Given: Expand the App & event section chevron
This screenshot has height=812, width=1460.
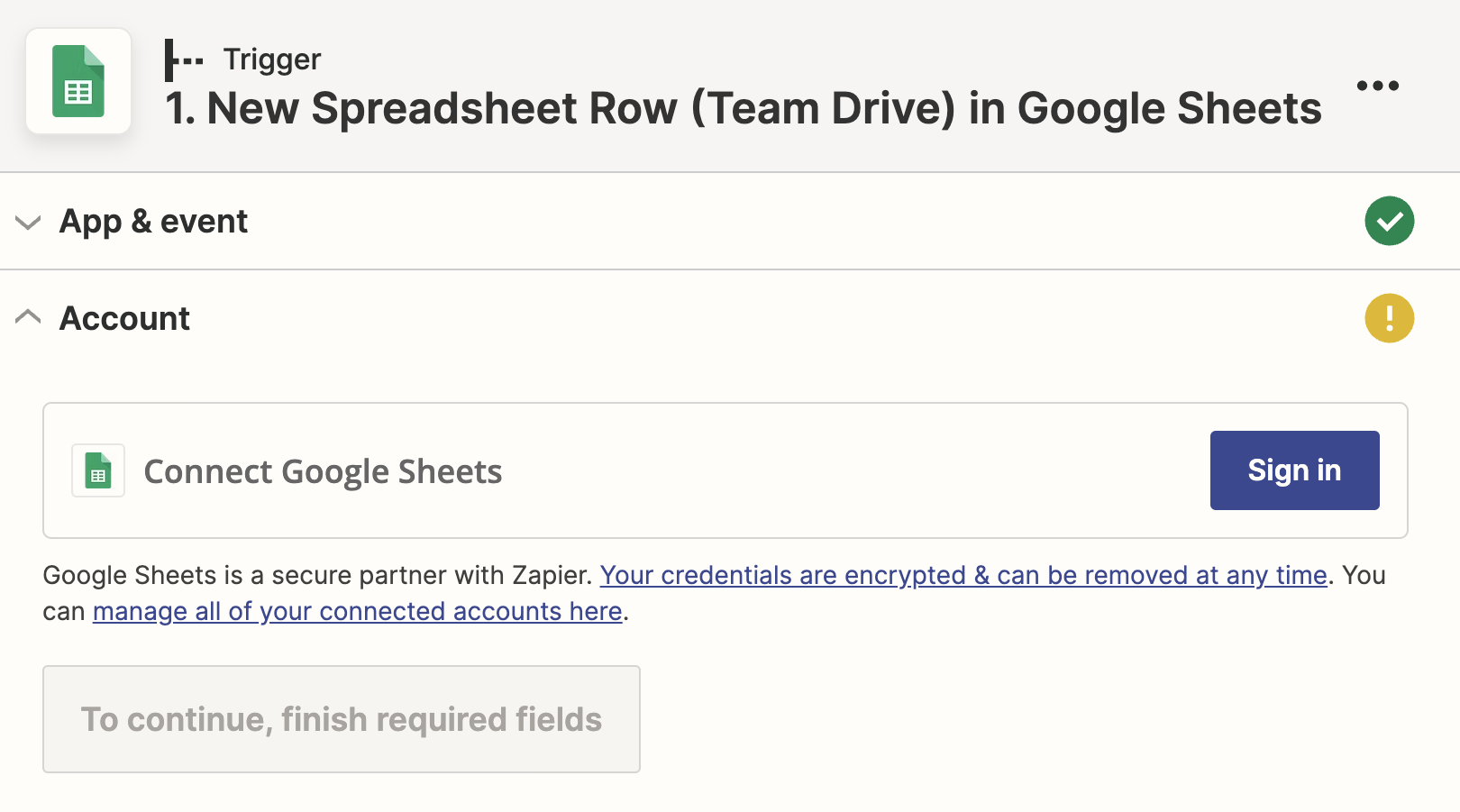Looking at the screenshot, I should click(29, 222).
